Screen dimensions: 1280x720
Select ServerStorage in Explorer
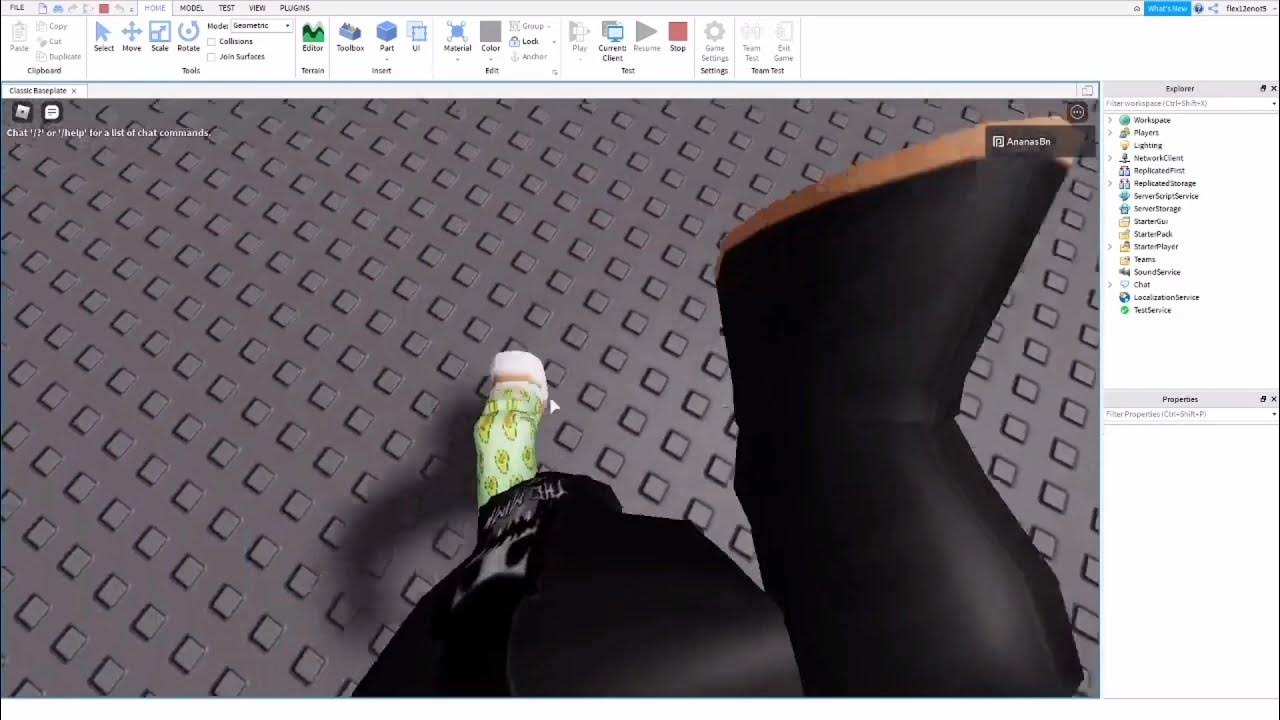tap(1157, 209)
